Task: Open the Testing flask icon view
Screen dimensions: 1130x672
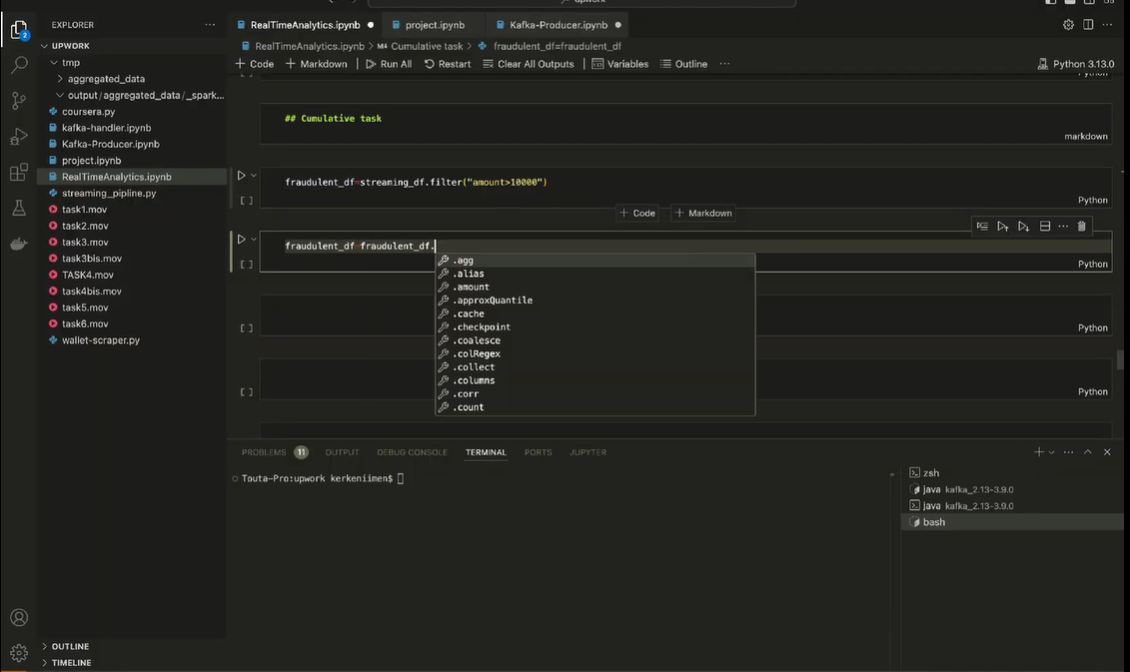Action: pos(19,208)
